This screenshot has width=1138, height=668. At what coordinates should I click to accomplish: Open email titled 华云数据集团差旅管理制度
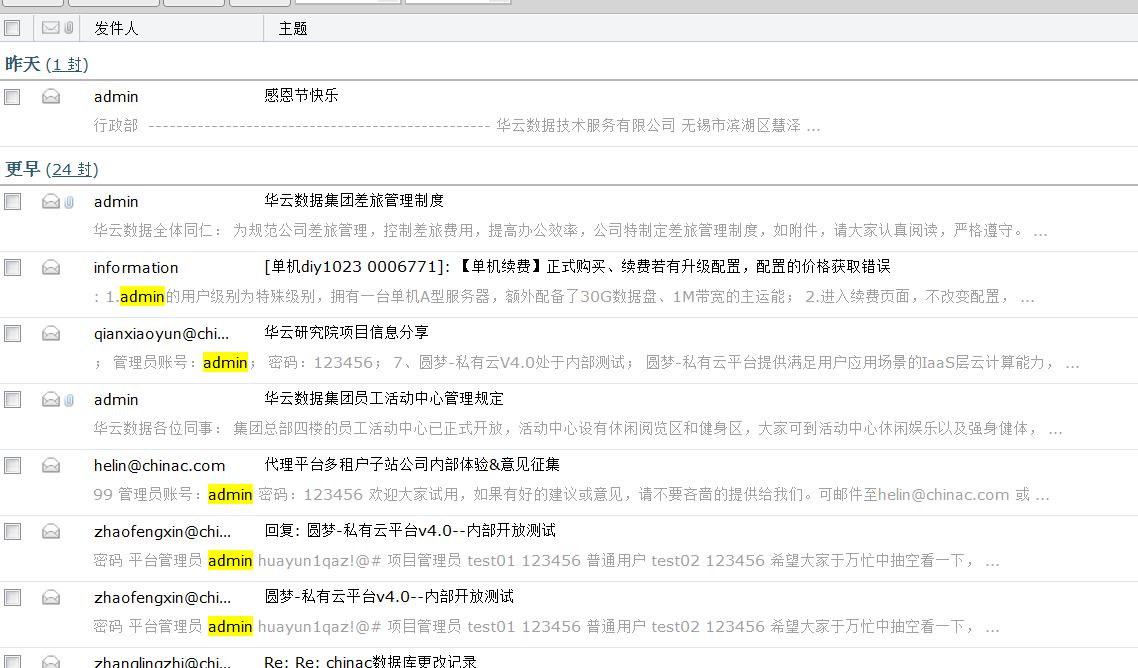[x=354, y=200]
